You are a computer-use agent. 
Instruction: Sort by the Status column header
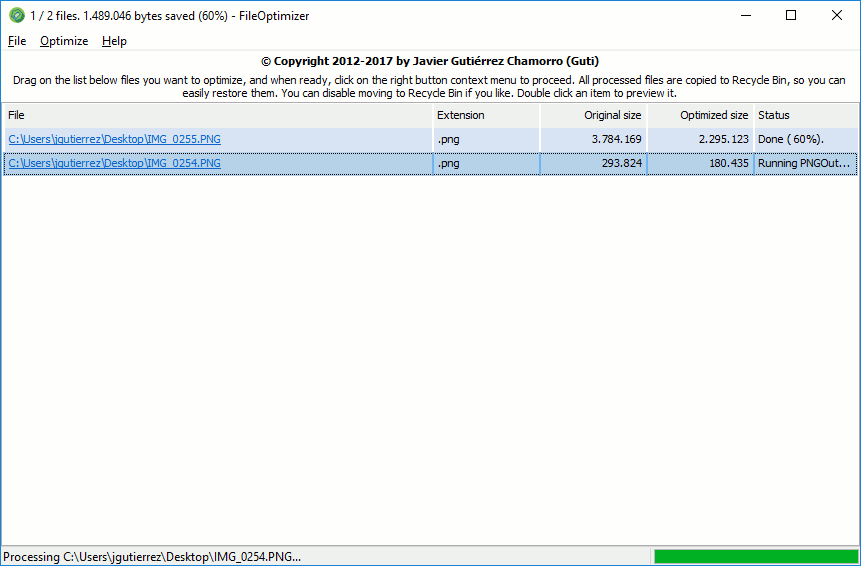pyautogui.click(x=806, y=115)
